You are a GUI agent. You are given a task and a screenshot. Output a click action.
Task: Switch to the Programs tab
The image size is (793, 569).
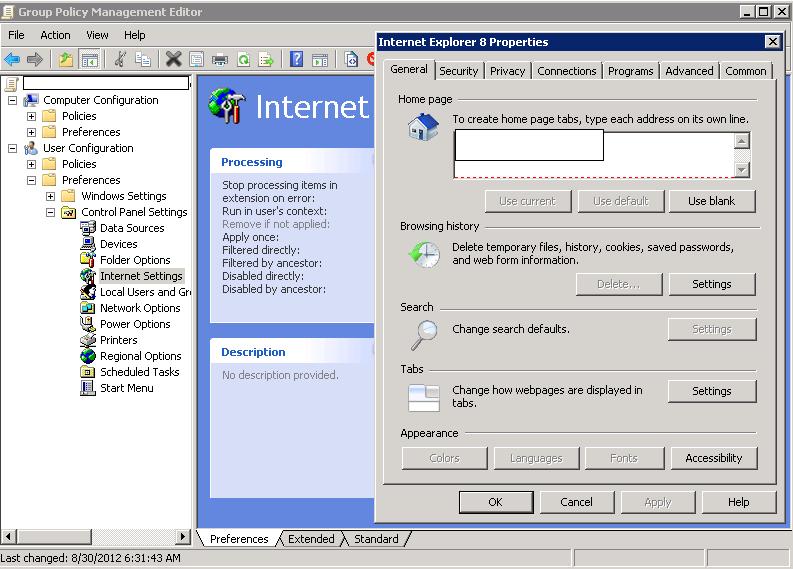(x=631, y=71)
